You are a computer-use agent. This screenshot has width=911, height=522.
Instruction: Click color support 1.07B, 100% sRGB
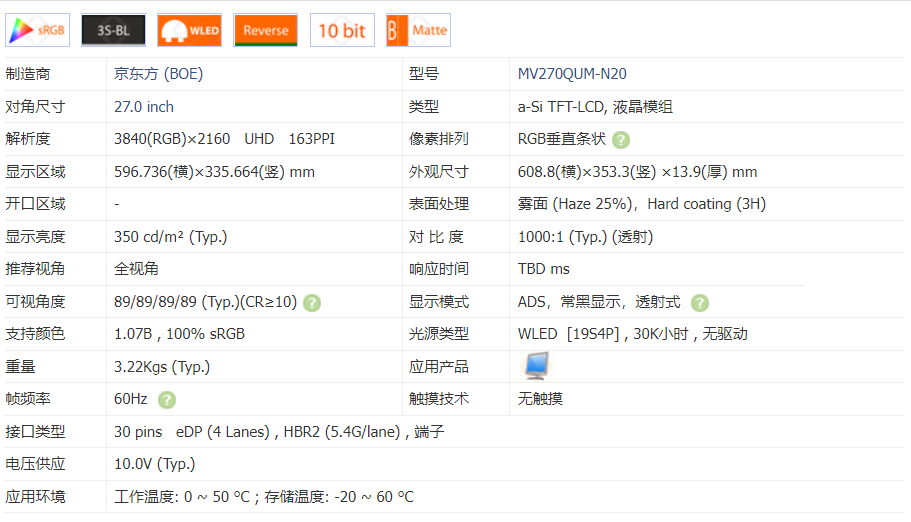pos(180,334)
